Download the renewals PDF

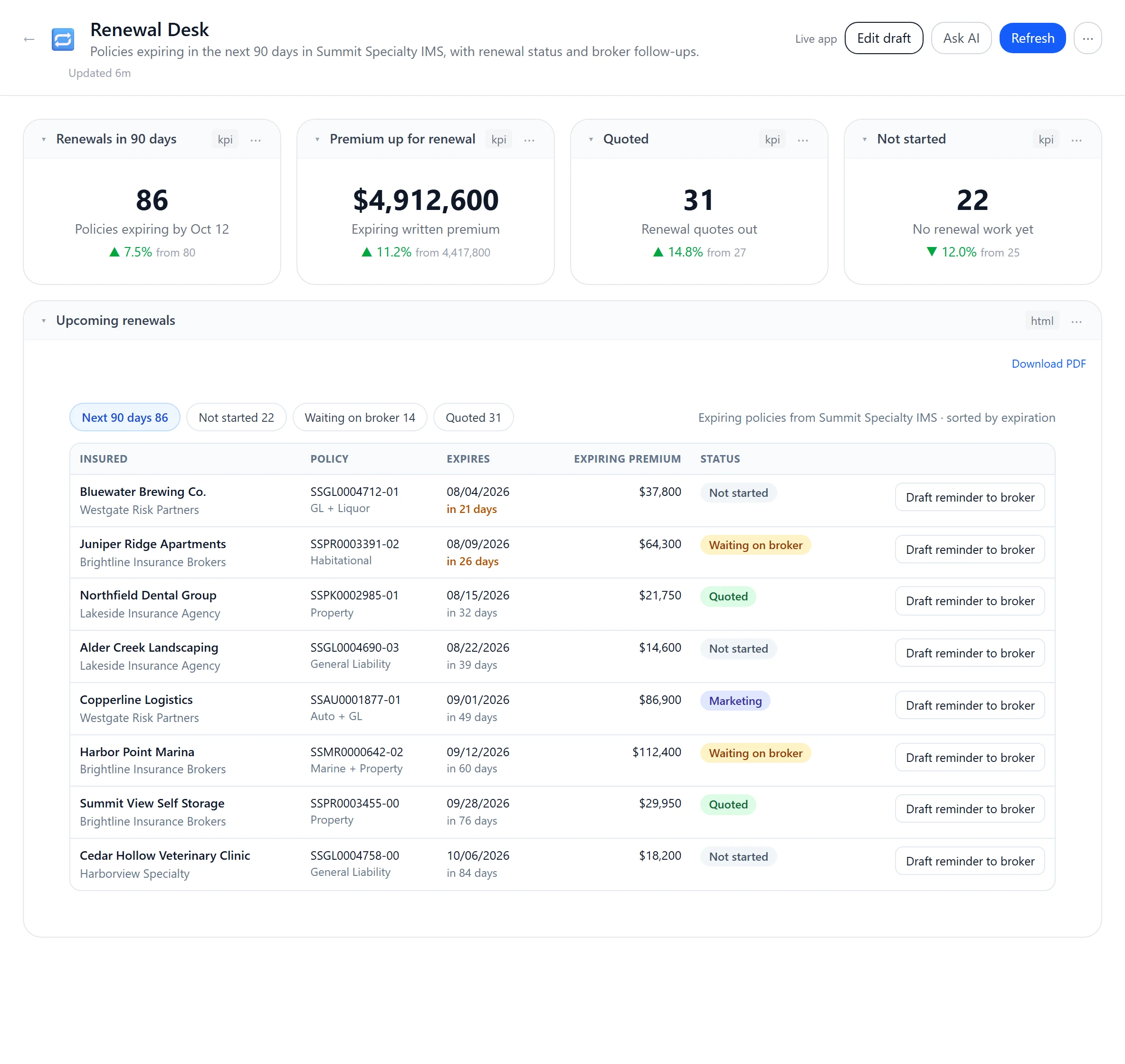[1049, 363]
